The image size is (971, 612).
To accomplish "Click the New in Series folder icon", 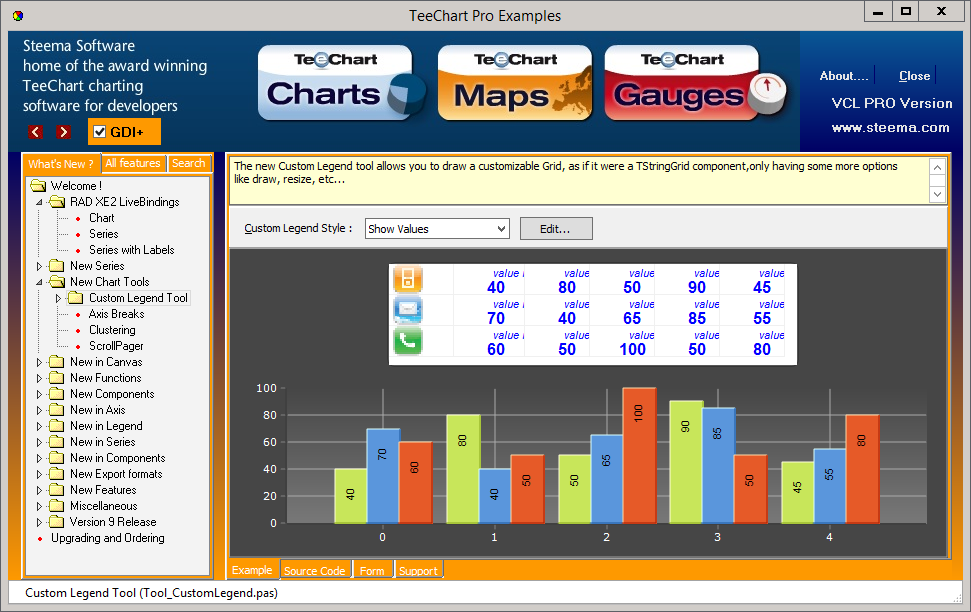I will click(x=56, y=442).
